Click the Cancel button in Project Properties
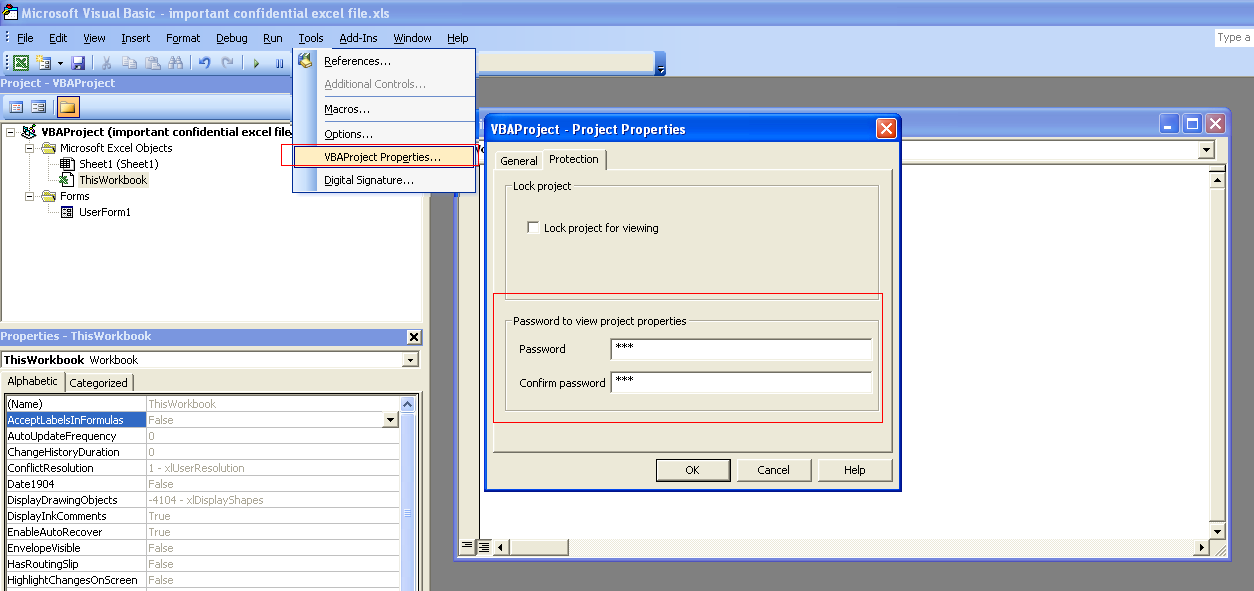The image size is (1254, 591). (773, 469)
